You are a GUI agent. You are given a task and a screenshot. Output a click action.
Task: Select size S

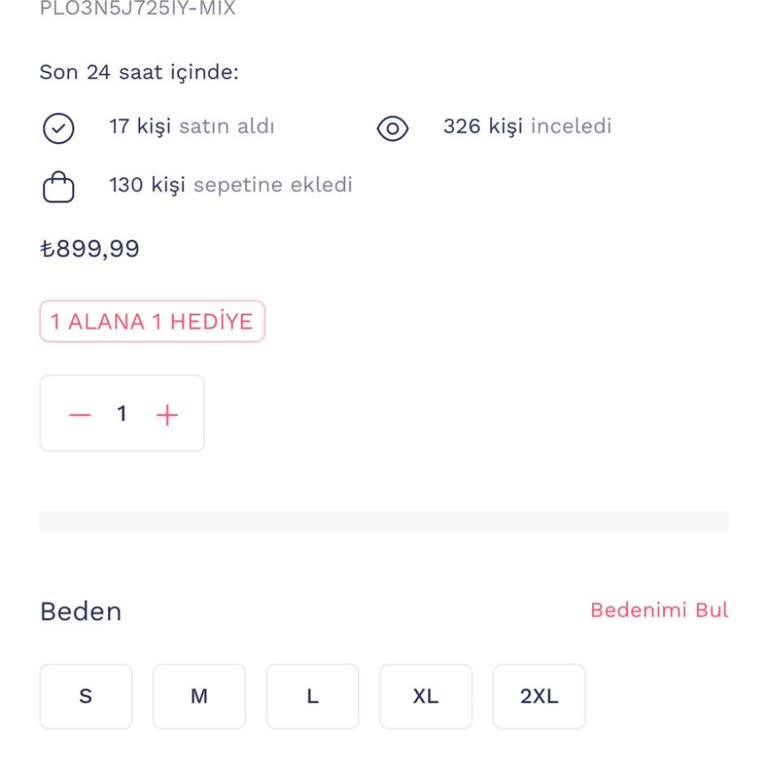[x=86, y=696]
